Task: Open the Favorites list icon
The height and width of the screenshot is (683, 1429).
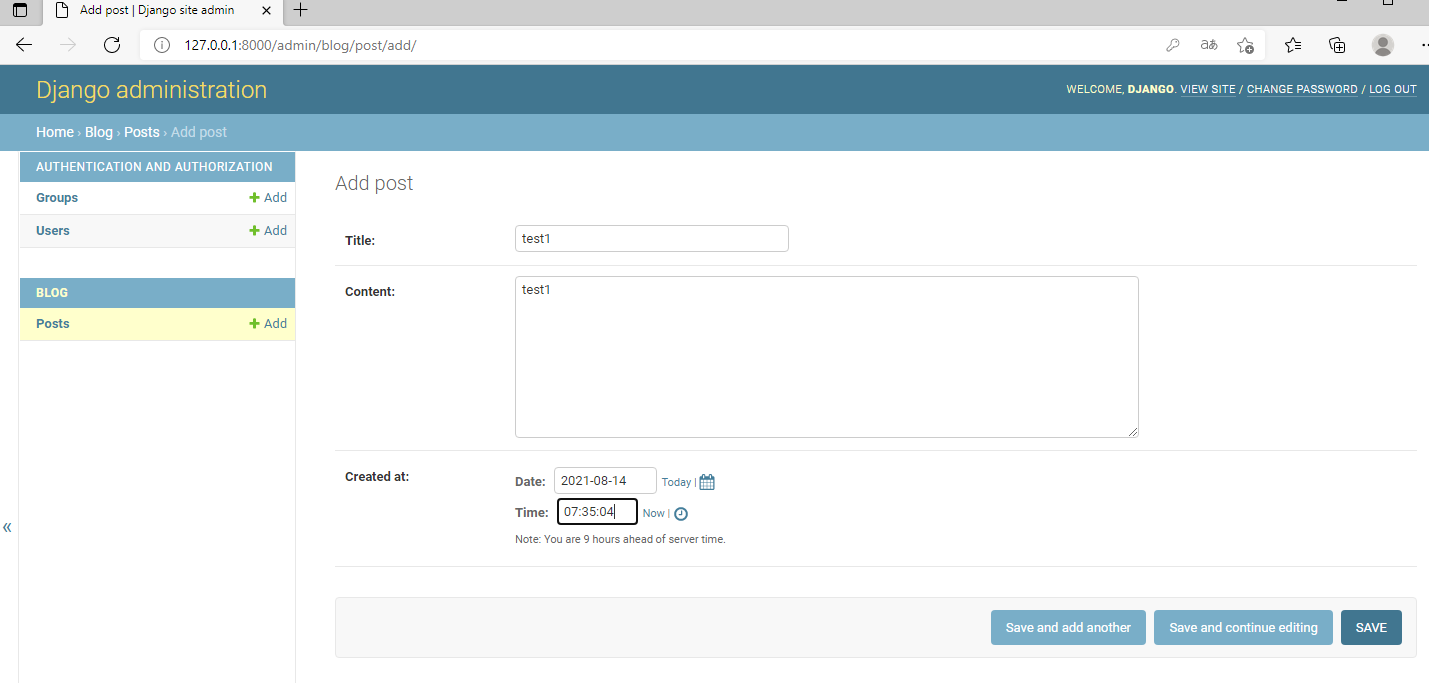Action: click(1293, 45)
